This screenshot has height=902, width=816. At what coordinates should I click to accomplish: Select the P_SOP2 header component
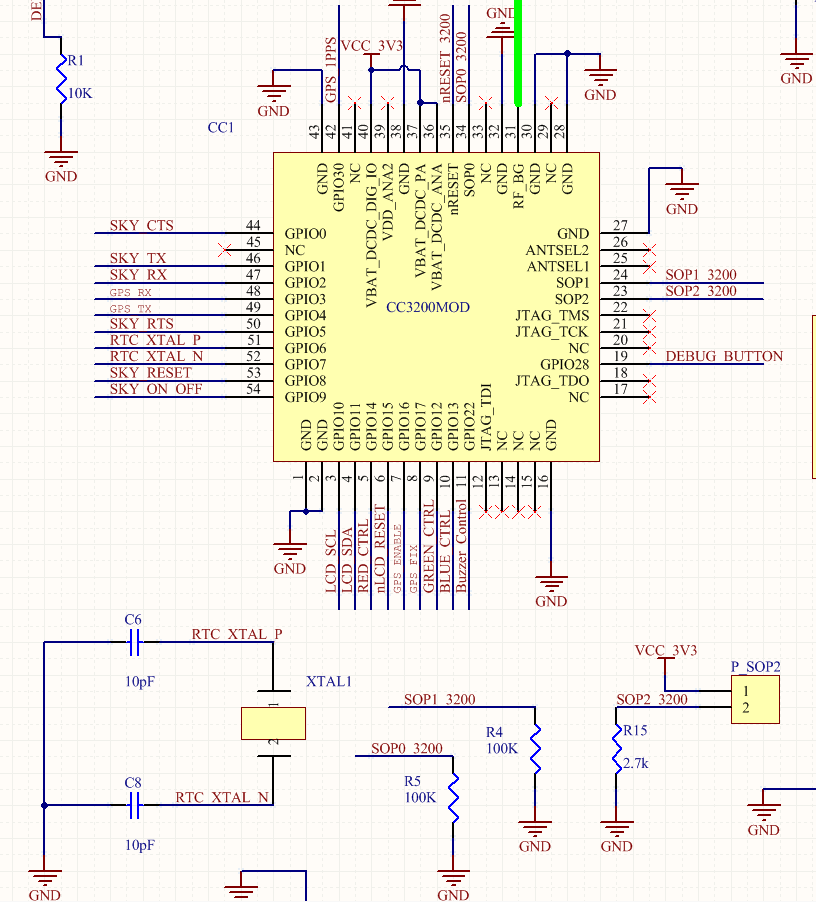(755, 699)
